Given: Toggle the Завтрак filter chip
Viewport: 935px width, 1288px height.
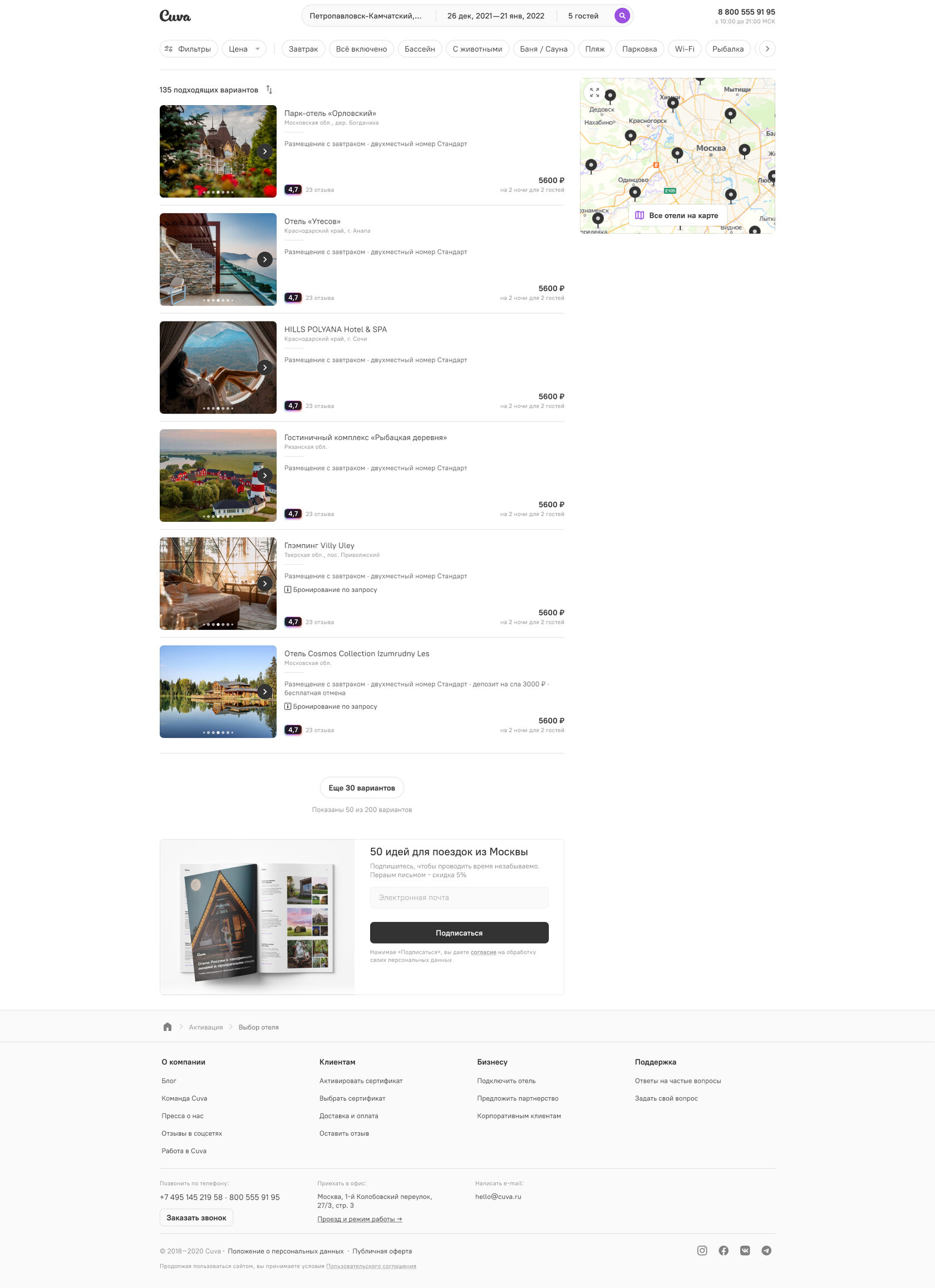Looking at the screenshot, I should pos(303,49).
